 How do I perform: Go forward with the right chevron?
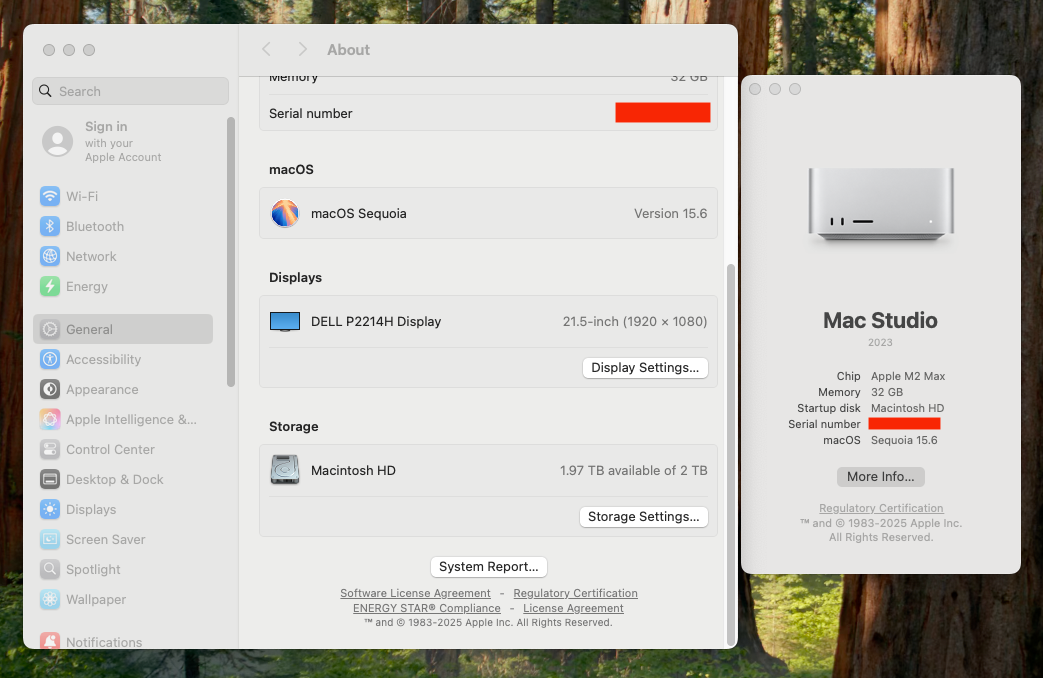point(302,49)
